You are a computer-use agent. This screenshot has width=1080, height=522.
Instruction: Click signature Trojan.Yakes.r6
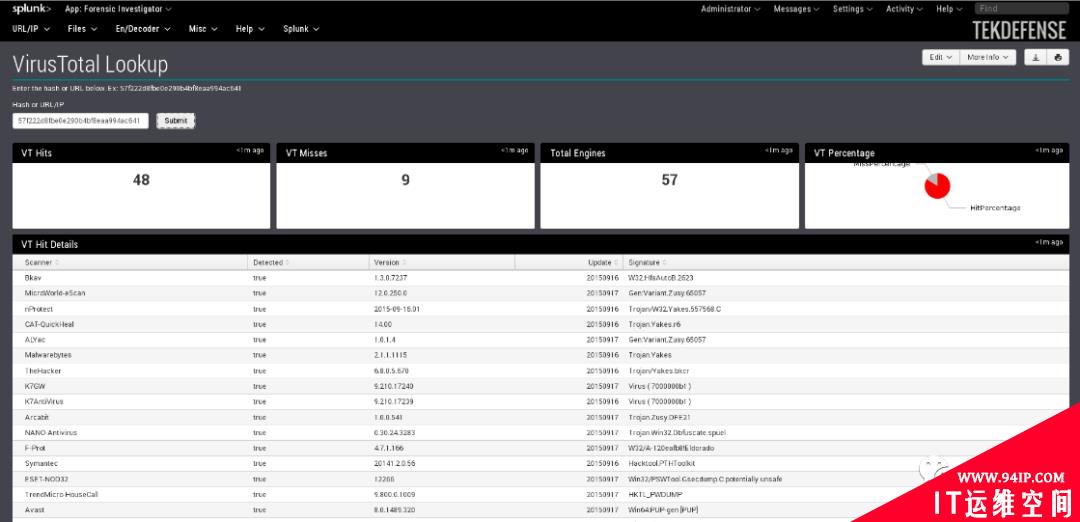655,324
